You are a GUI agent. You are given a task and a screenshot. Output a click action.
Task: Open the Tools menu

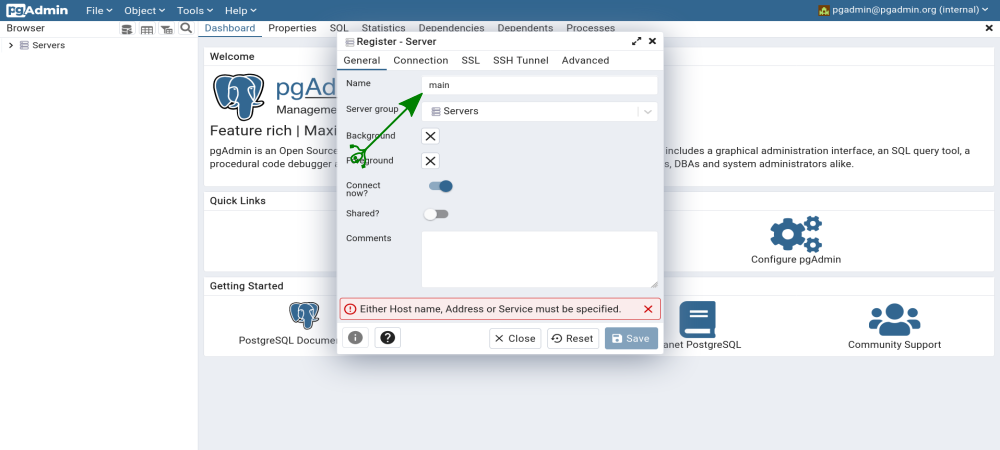pos(195,10)
